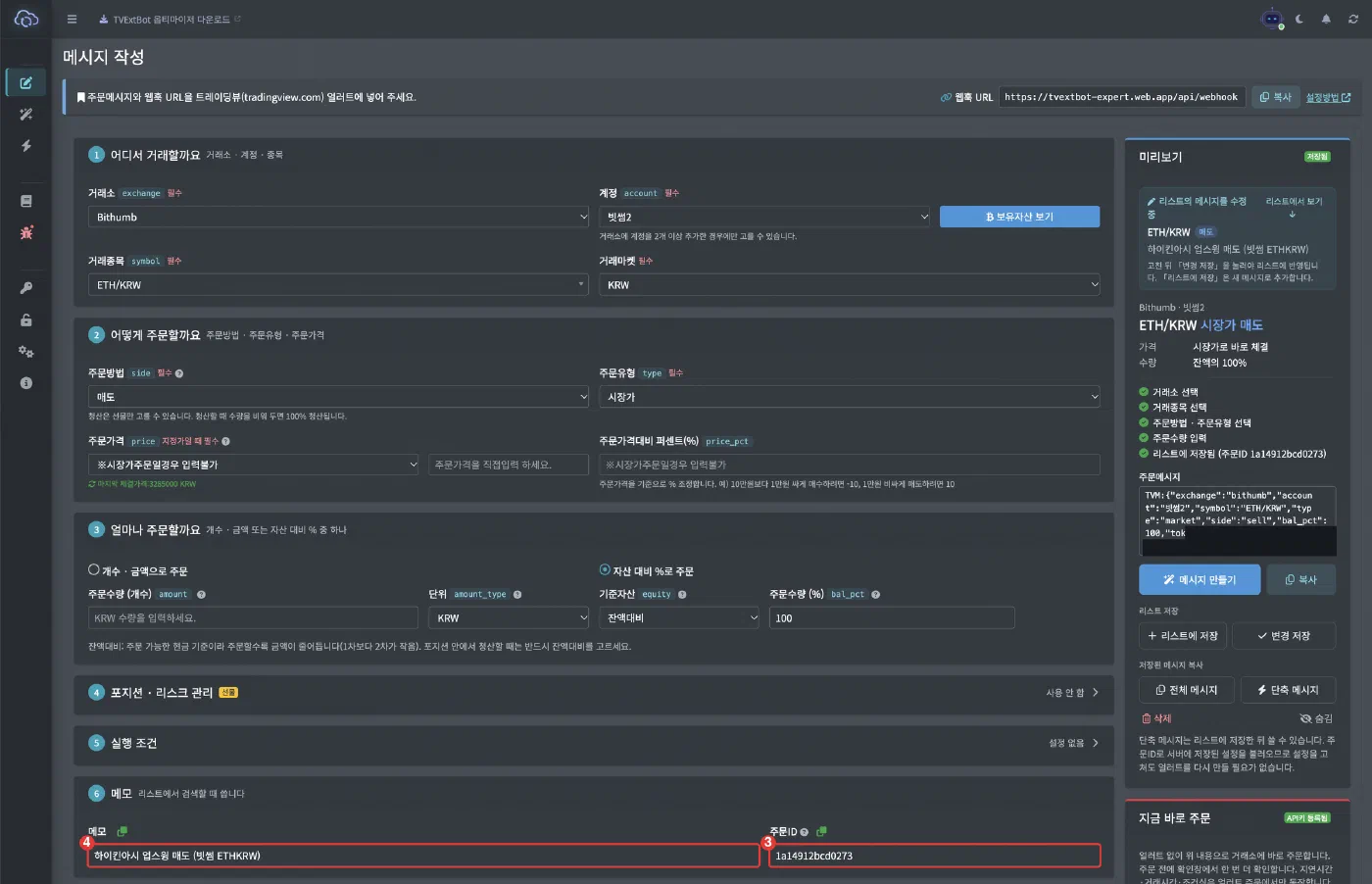Toggle dark mode with the moon icon
The width and height of the screenshot is (1372, 884).
[x=1299, y=19]
